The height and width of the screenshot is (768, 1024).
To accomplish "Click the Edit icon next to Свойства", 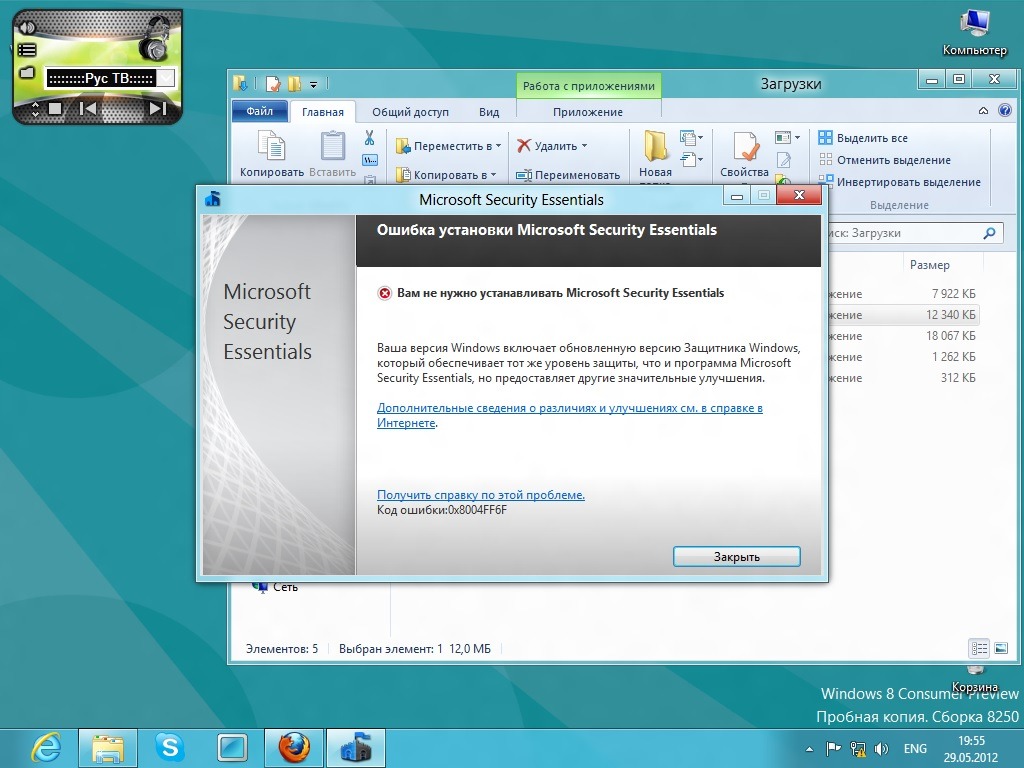I will [784, 159].
